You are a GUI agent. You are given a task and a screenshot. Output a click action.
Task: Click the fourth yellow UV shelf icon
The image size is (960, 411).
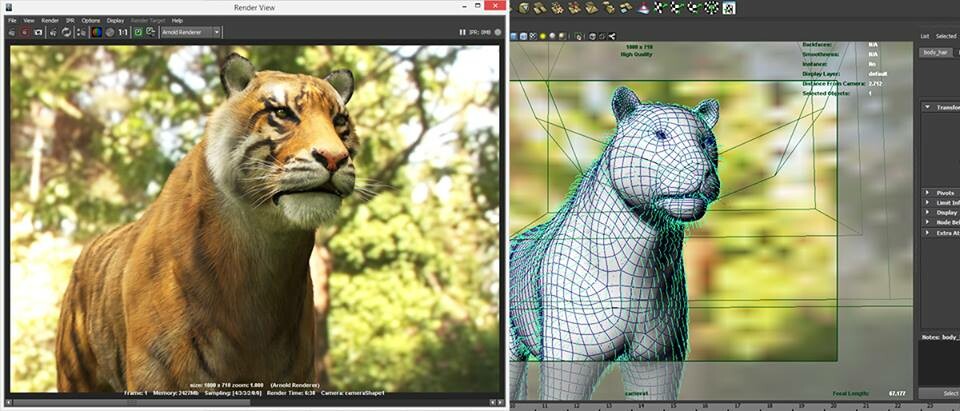click(x=574, y=7)
